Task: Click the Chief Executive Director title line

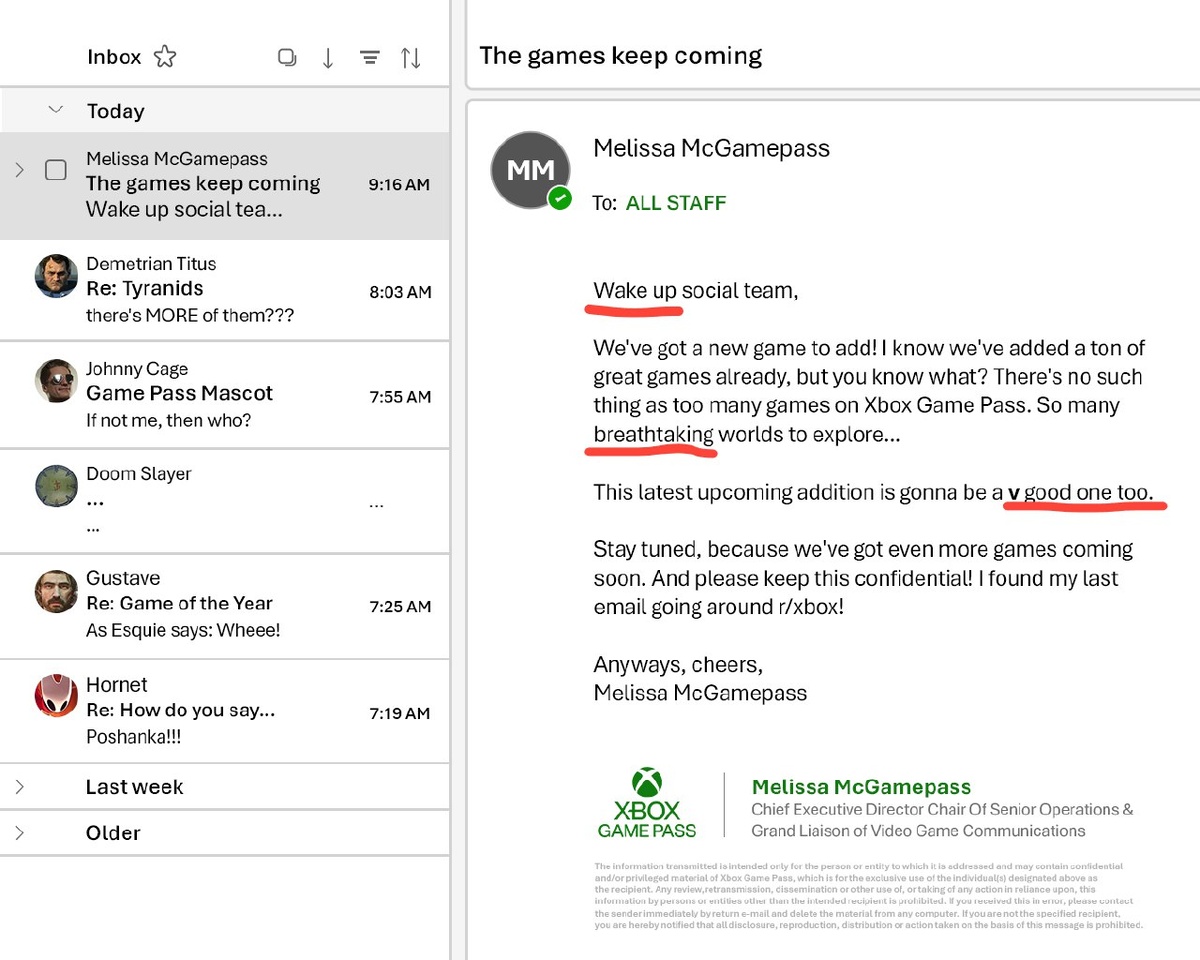Action: [943, 809]
